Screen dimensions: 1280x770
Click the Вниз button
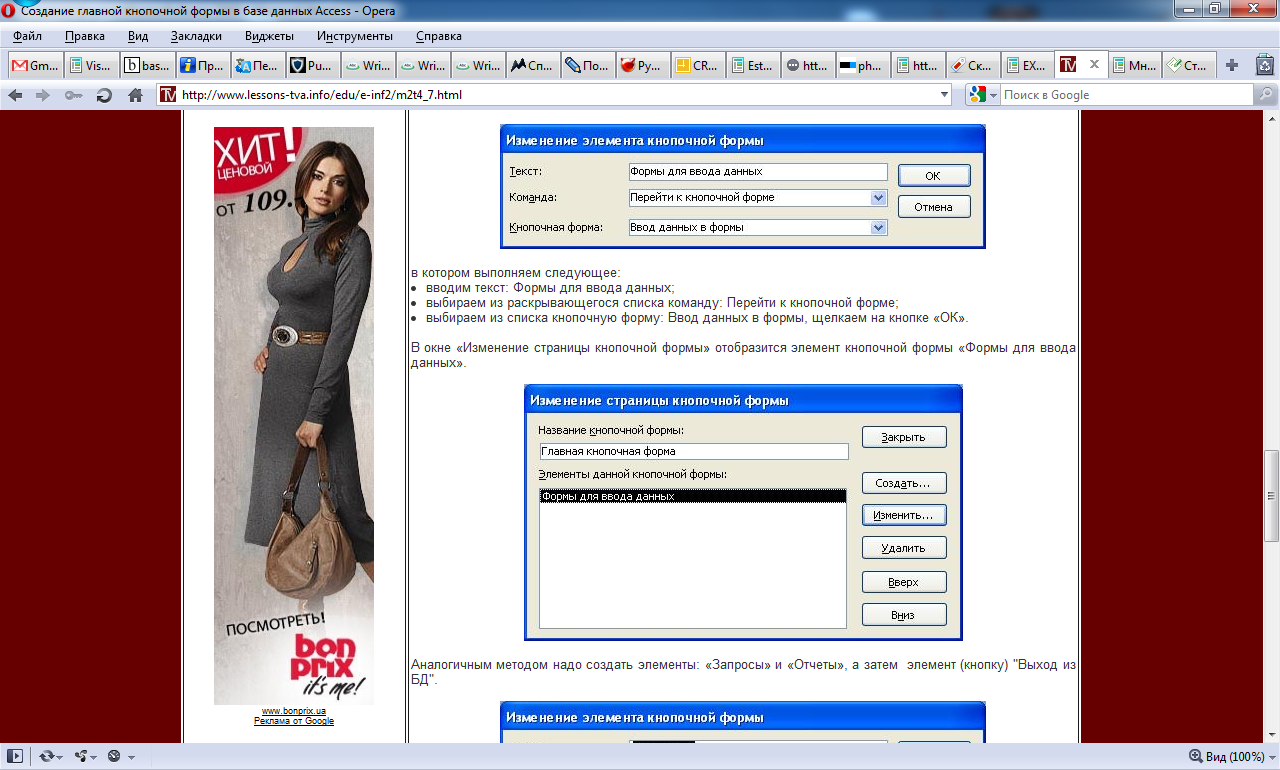(x=904, y=615)
